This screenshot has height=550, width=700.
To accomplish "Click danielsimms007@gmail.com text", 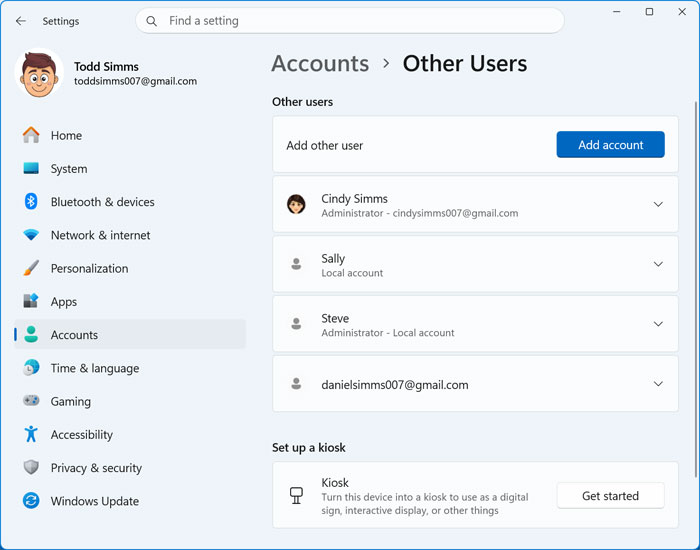I will (395, 385).
